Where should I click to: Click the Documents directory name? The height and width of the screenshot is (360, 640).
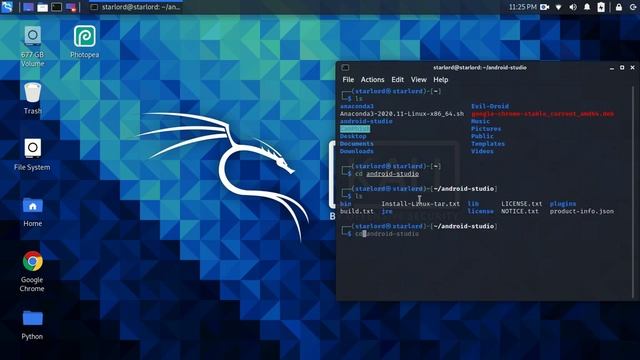coord(357,144)
